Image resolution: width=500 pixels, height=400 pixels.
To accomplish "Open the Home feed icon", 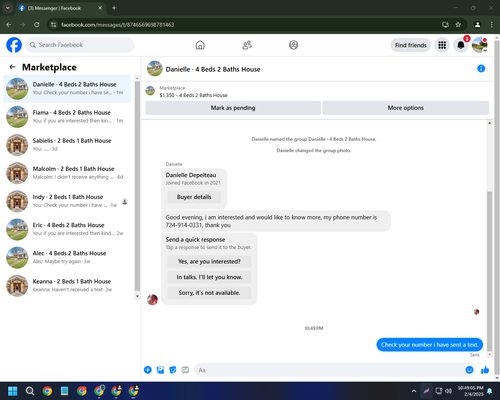I will tap(200, 45).
